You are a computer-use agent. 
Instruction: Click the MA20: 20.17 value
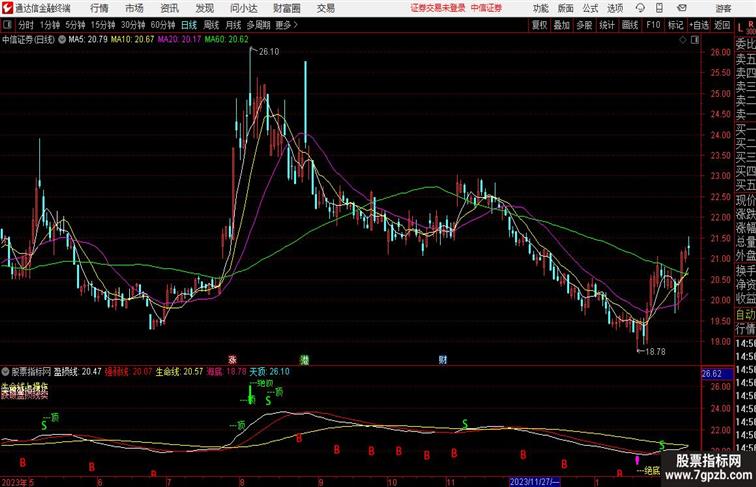coord(179,40)
